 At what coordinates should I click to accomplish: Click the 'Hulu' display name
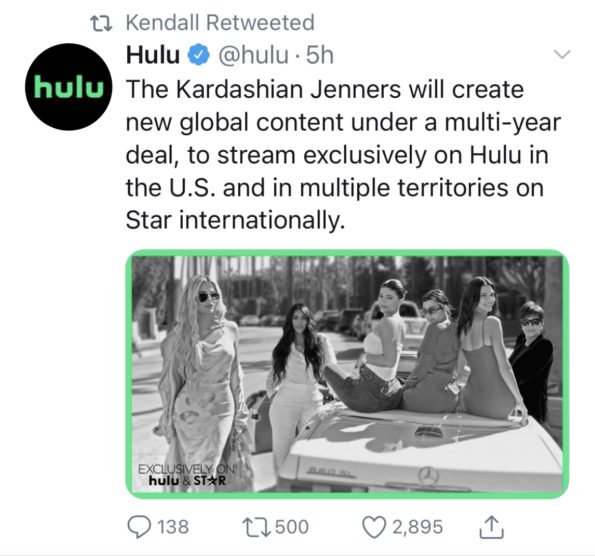click(153, 55)
